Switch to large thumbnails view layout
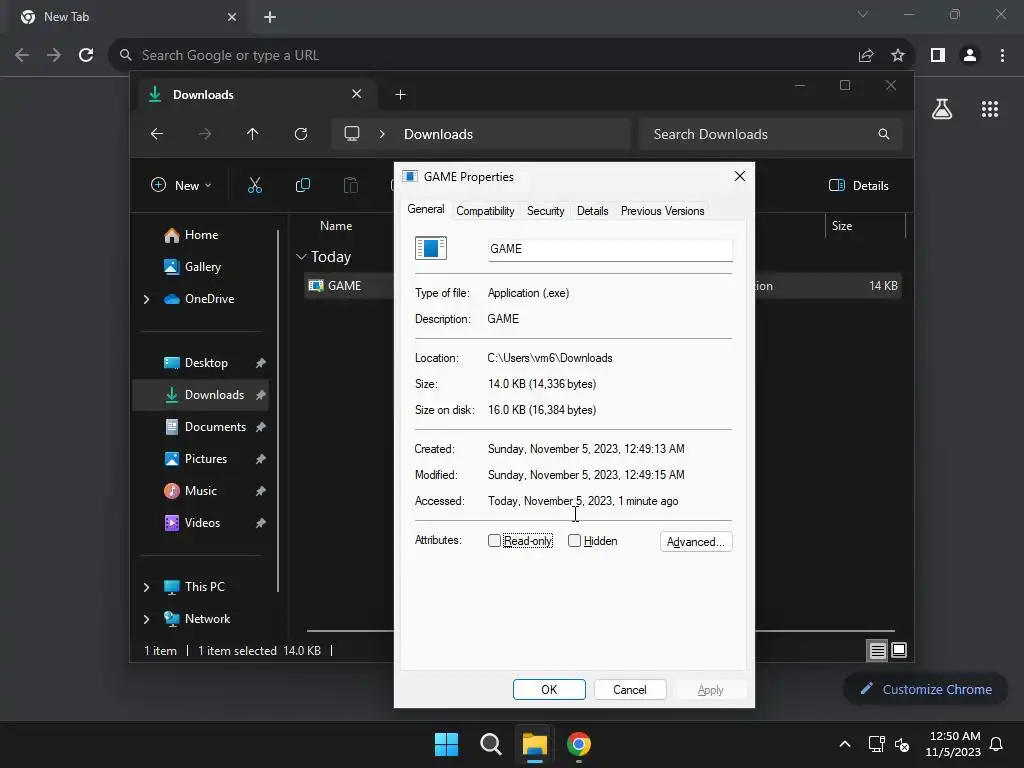Viewport: 1024px width, 768px height. tap(899, 650)
